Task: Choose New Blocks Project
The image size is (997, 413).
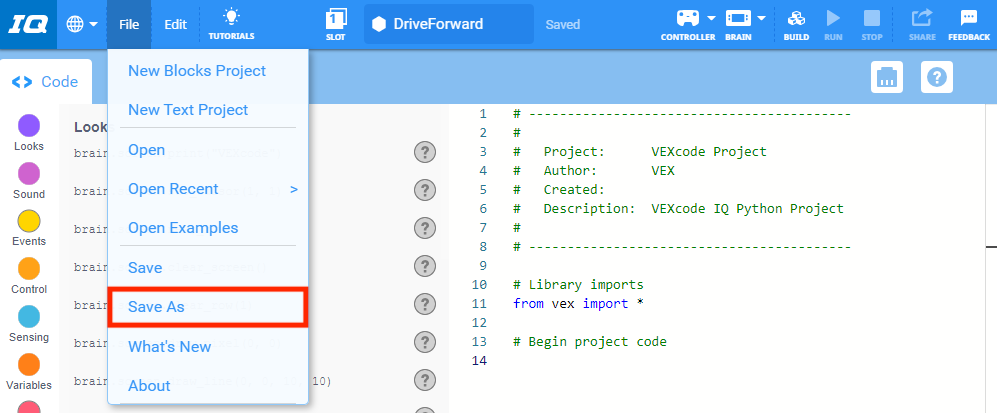Action: click(197, 71)
